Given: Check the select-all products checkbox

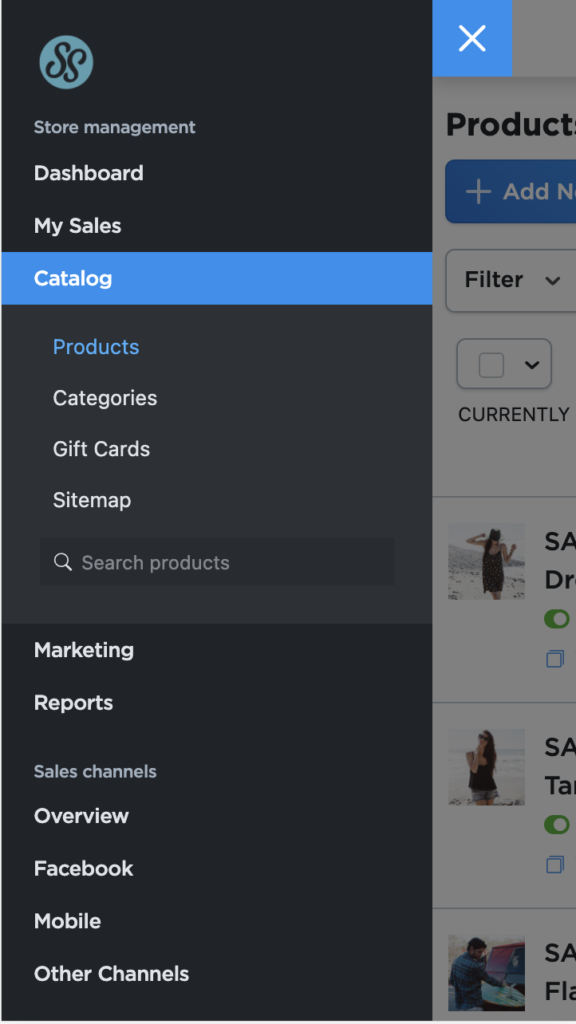Looking at the screenshot, I should point(491,364).
